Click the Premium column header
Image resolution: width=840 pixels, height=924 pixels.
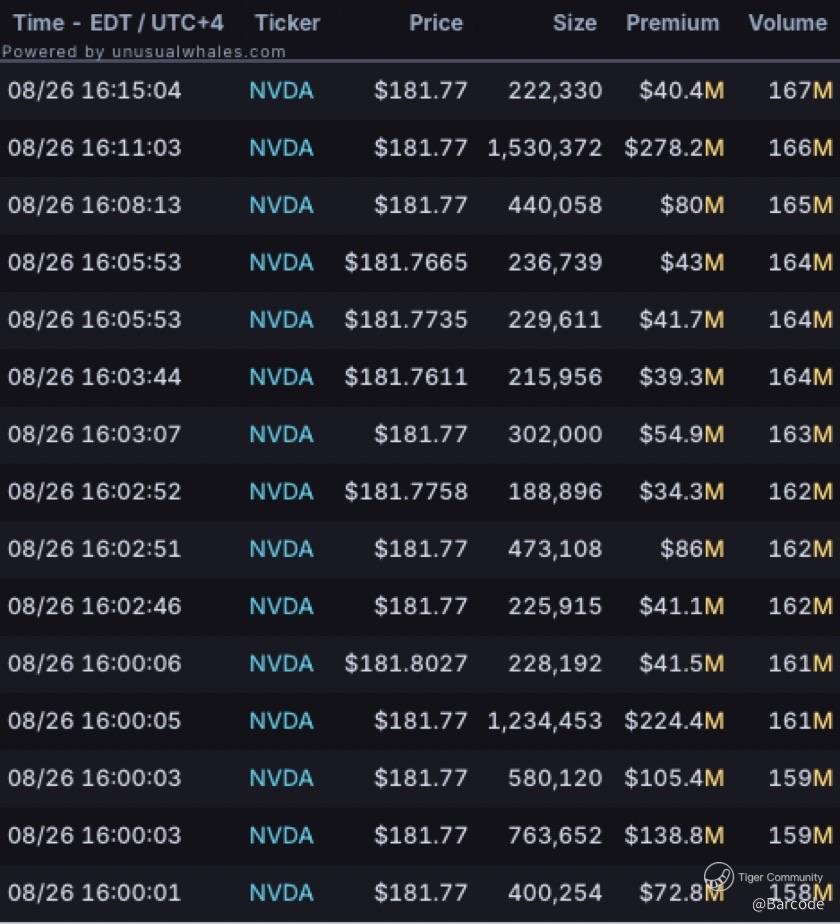[672, 23]
